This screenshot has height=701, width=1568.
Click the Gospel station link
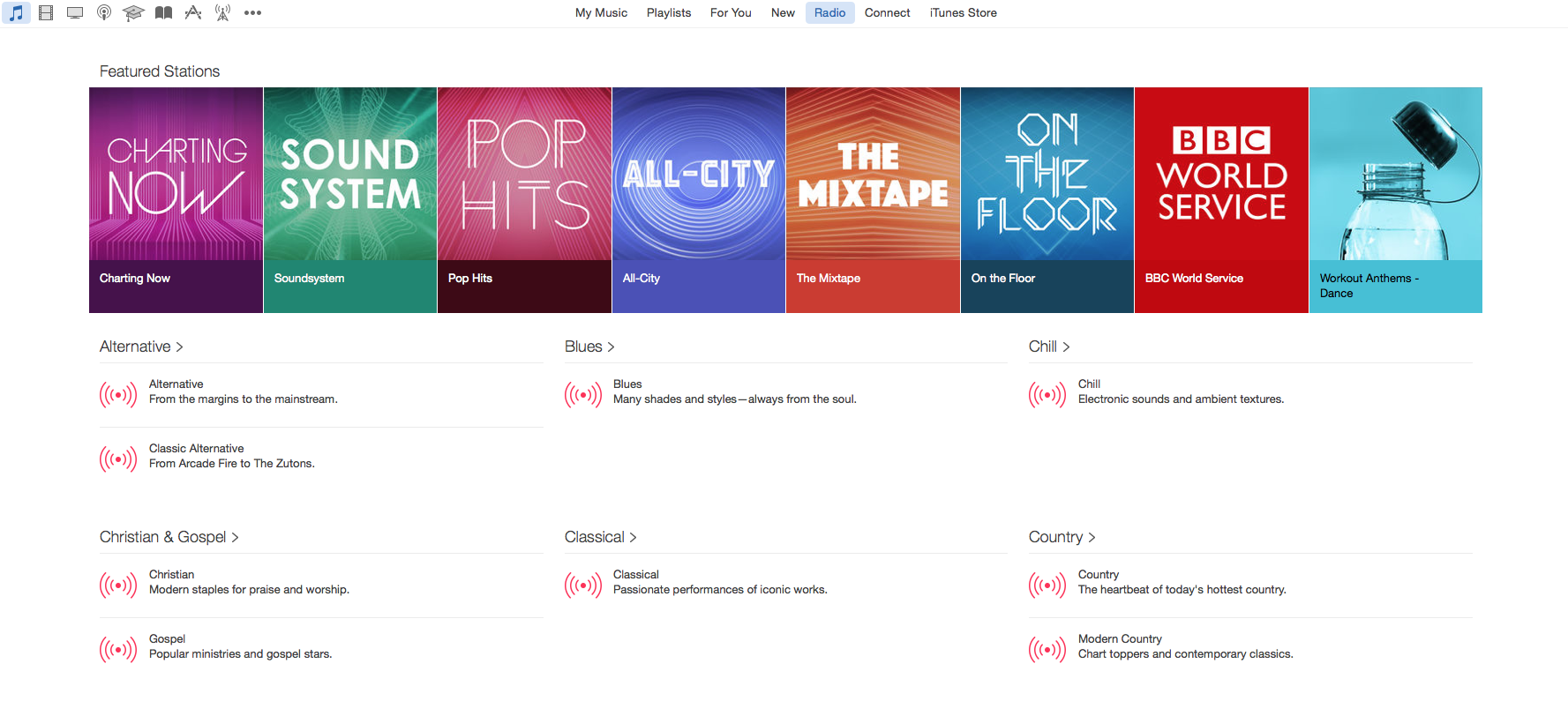167,639
